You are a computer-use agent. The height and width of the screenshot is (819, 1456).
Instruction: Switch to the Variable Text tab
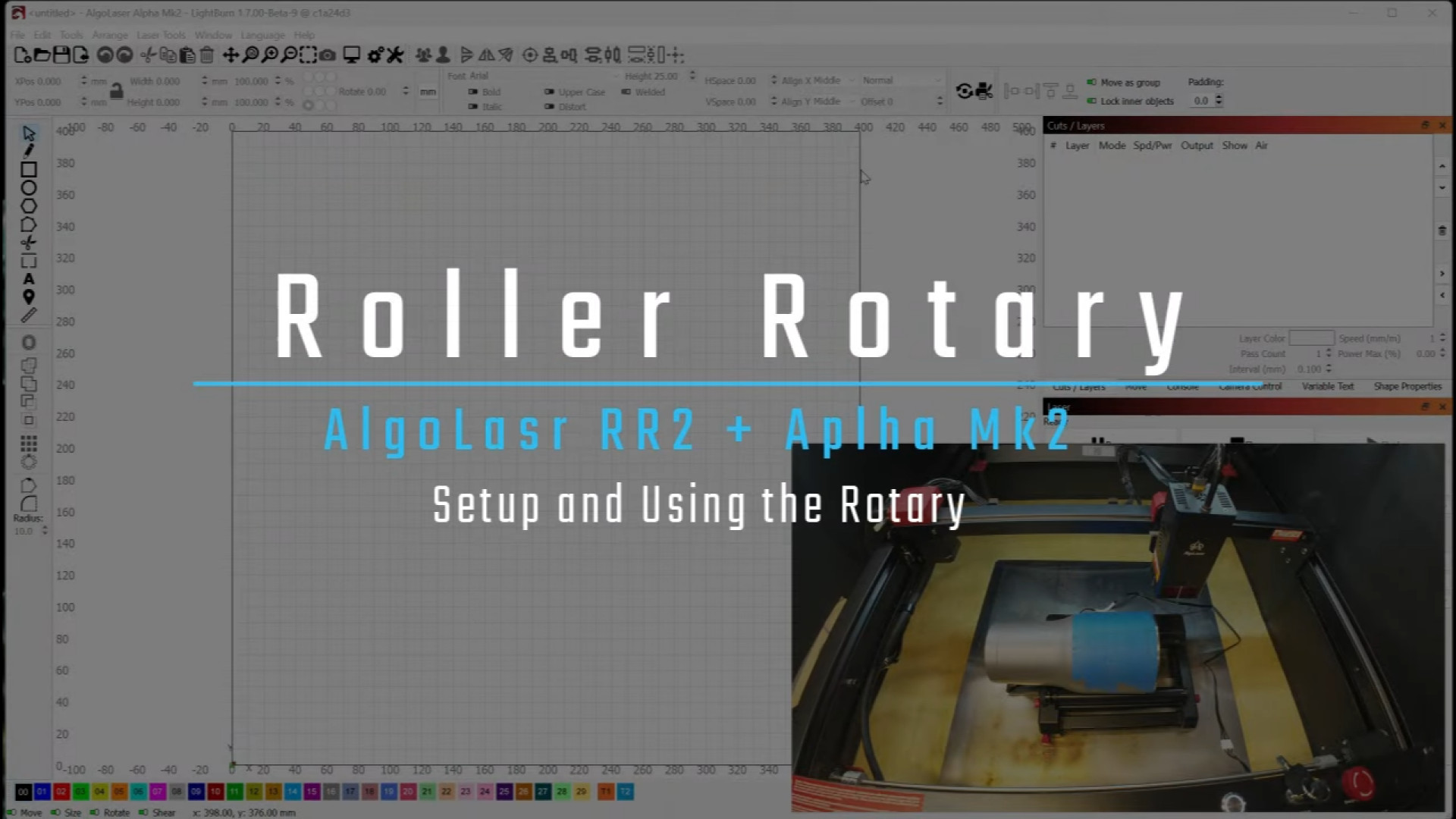click(1328, 387)
